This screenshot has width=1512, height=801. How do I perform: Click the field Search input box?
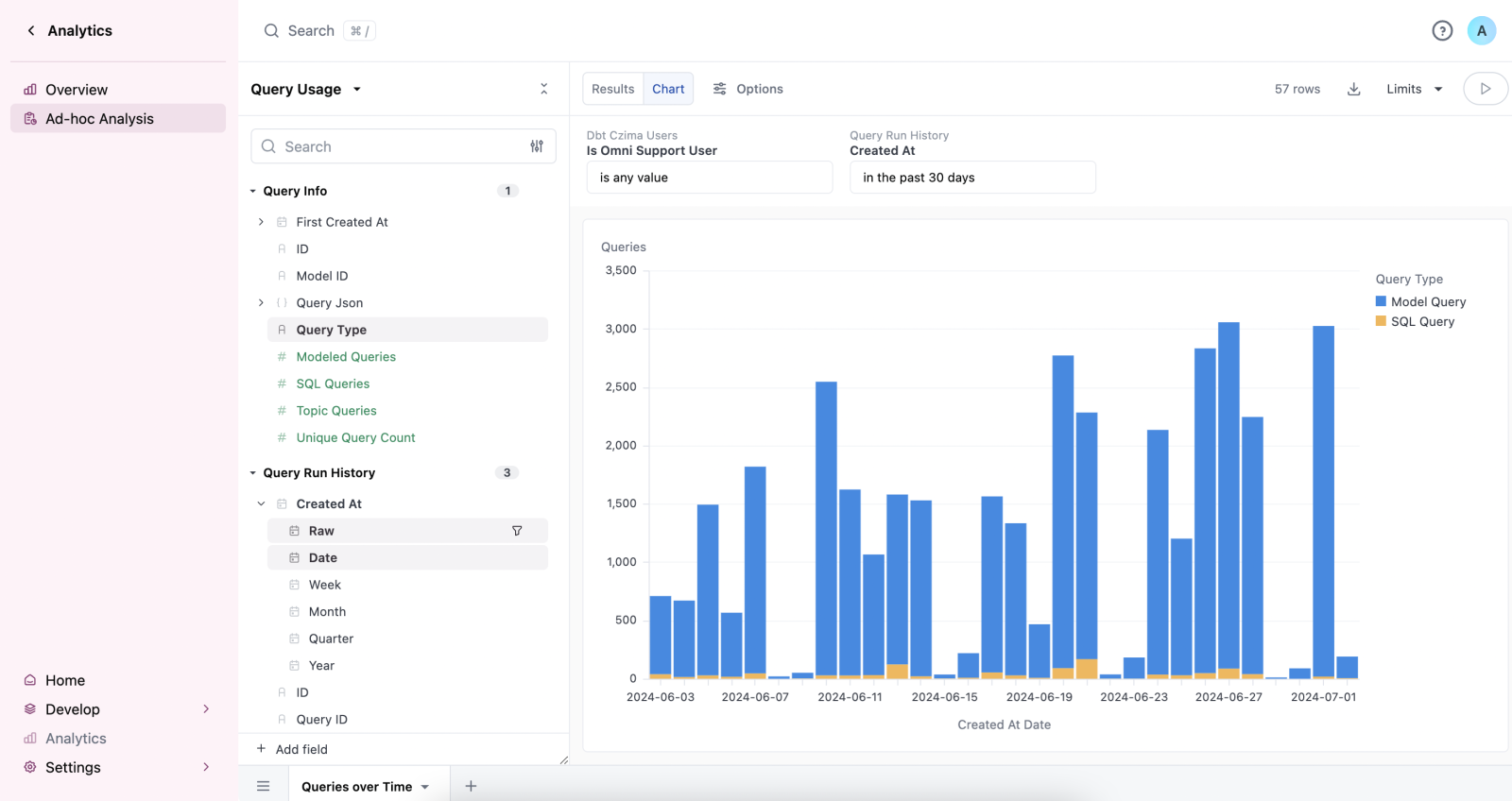tap(397, 146)
